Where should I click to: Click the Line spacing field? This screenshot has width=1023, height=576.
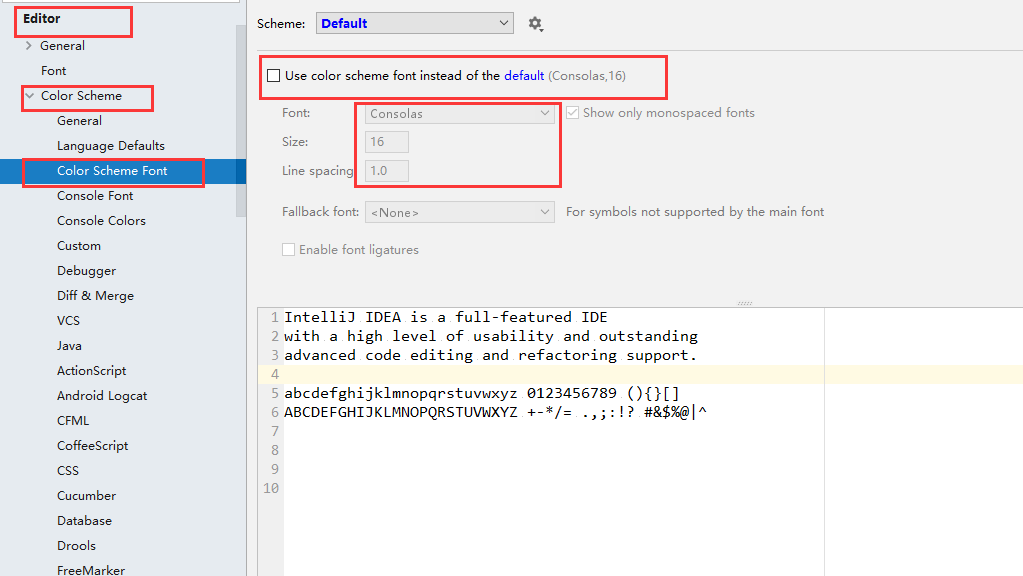(x=387, y=171)
